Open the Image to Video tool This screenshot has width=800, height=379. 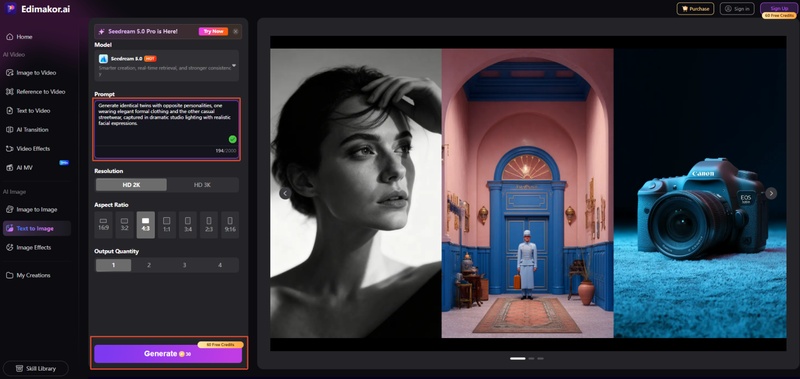(36, 73)
